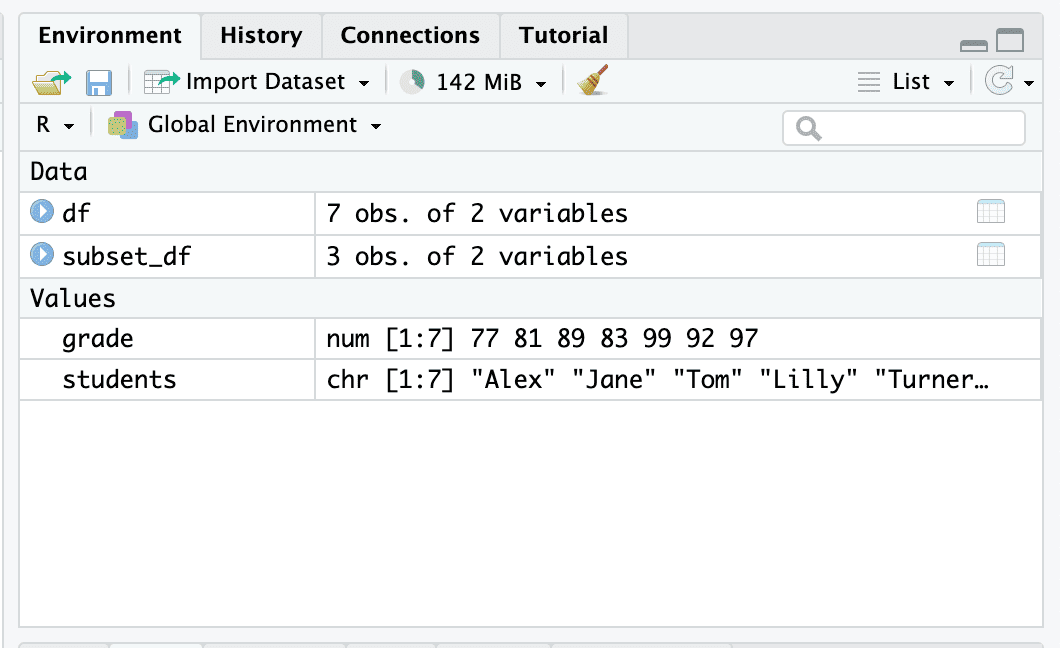
Task: Expand the subset_df data frame details
Action: (x=41, y=255)
